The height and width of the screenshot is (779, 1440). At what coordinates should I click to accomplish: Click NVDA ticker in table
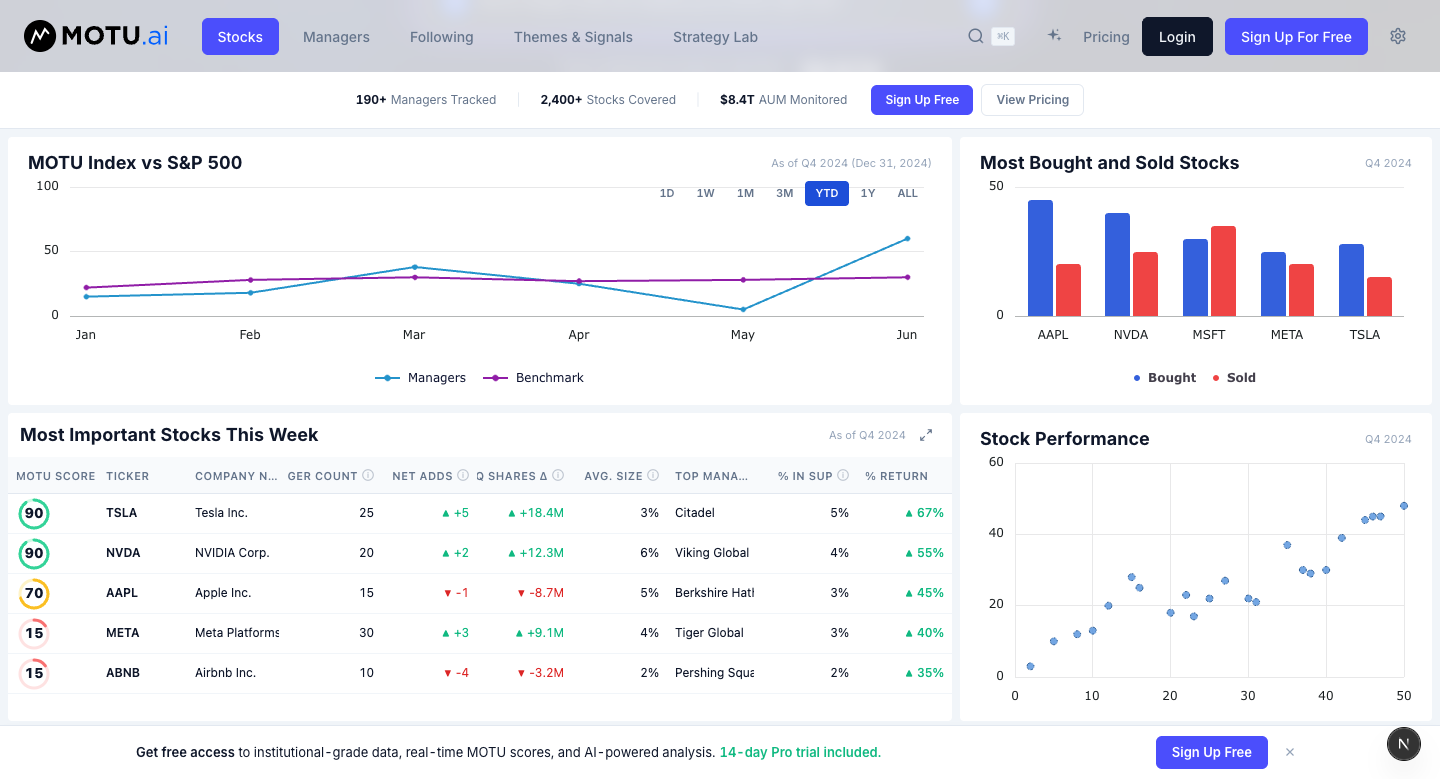pyautogui.click(x=123, y=553)
